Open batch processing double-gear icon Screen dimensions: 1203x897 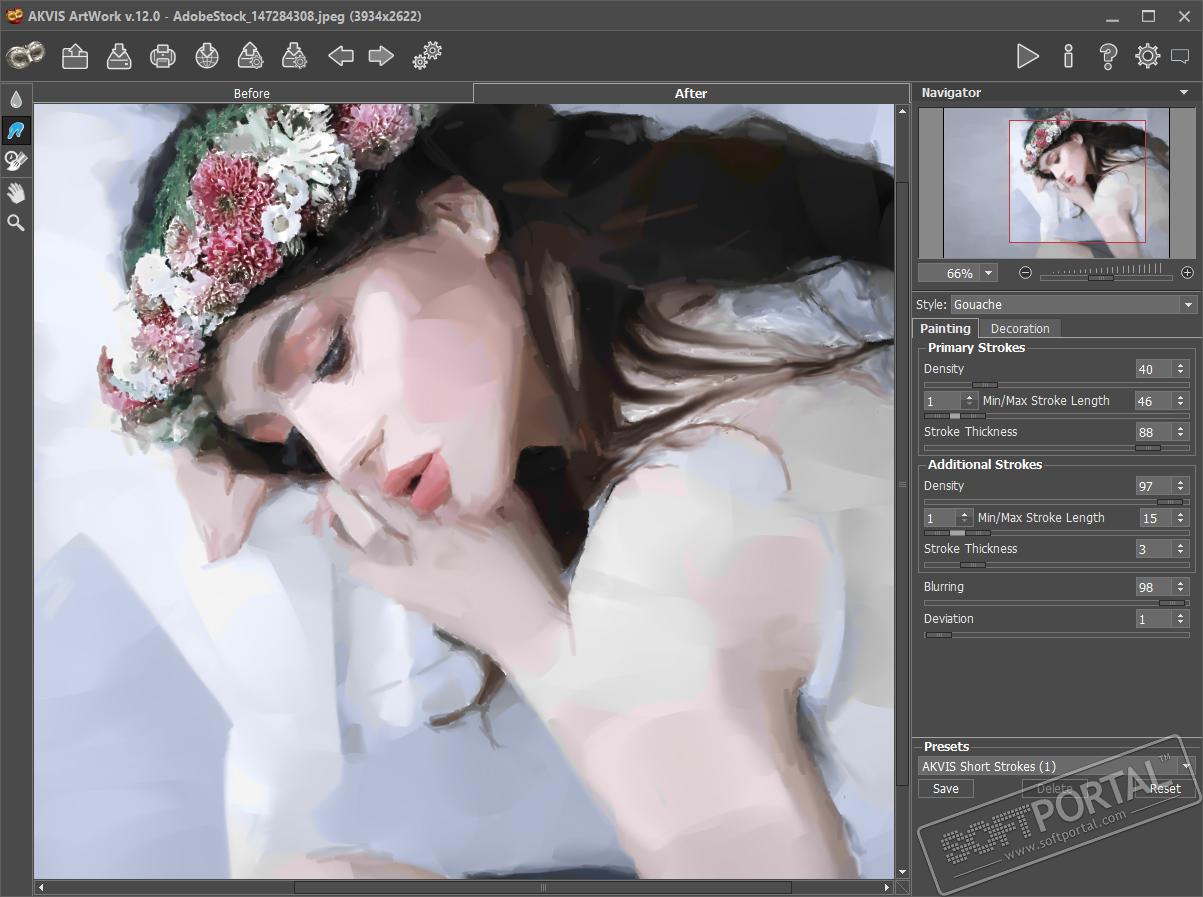pos(427,56)
